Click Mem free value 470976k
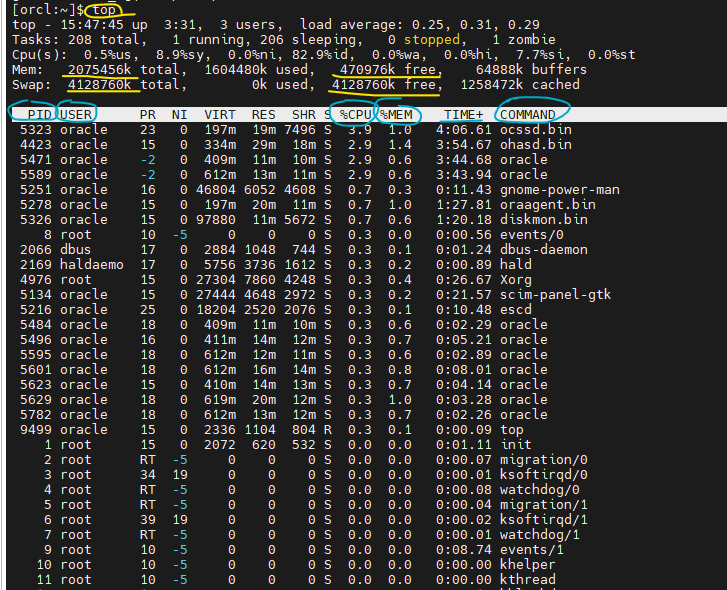 click(x=367, y=70)
